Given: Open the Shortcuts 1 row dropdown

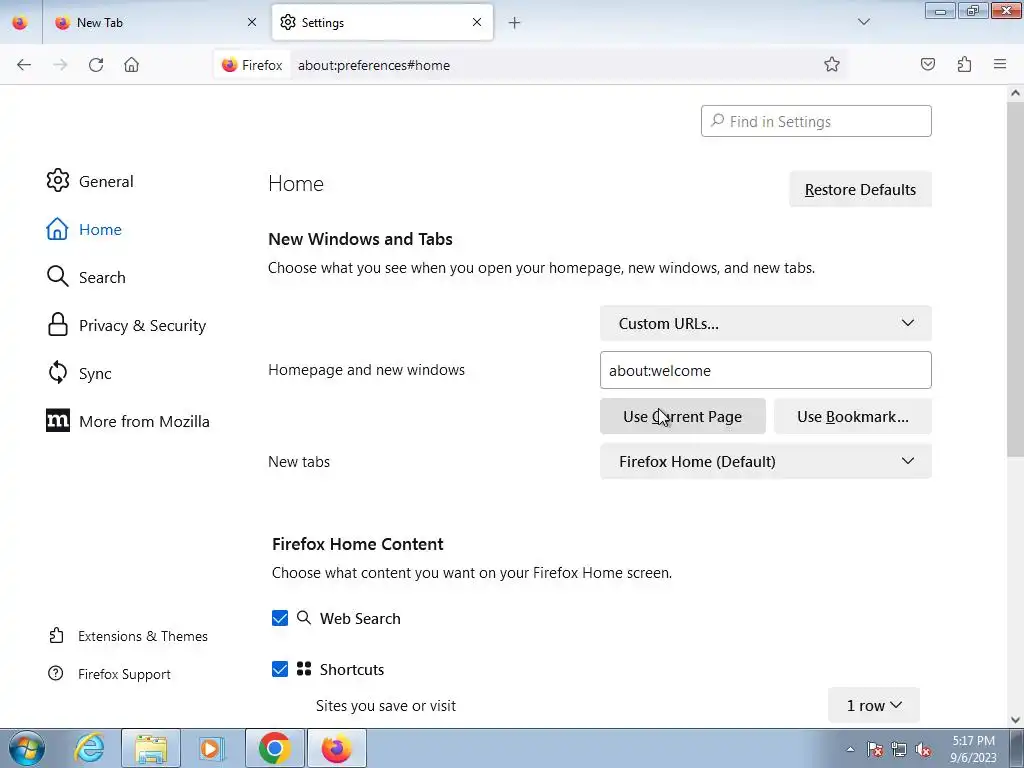Looking at the screenshot, I should [x=874, y=705].
